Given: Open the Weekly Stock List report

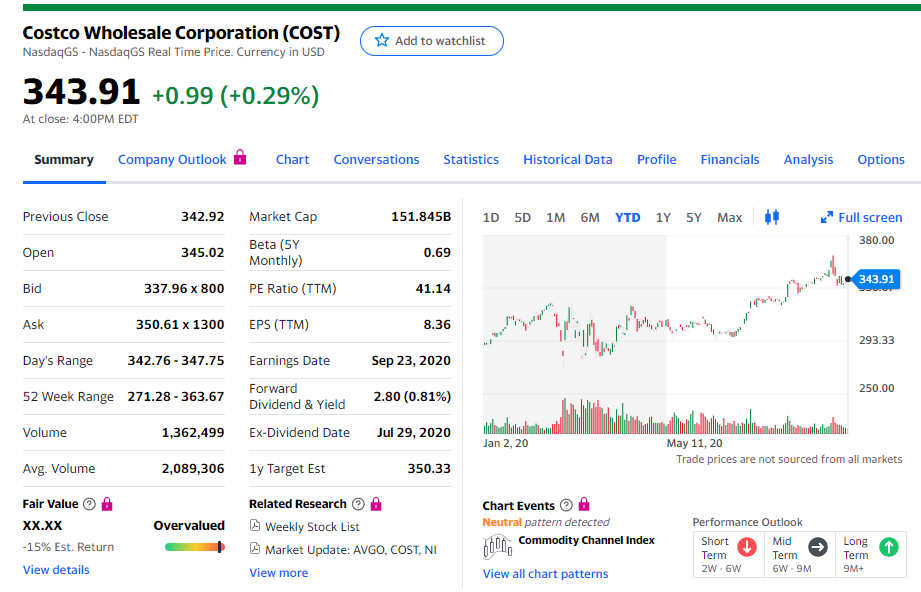Looking at the screenshot, I should (x=312, y=527).
